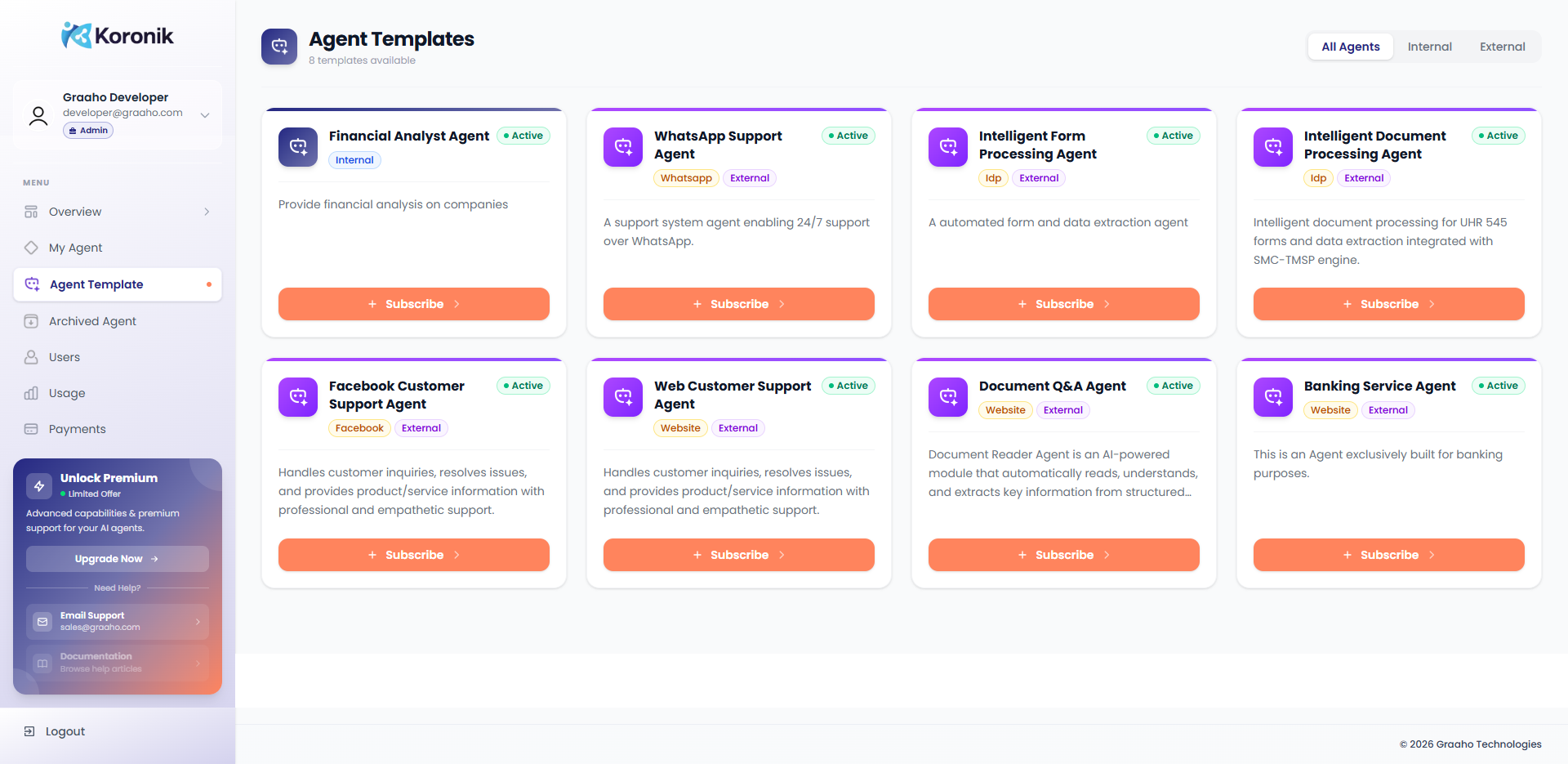Open the Email Support chevron link

(198, 622)
